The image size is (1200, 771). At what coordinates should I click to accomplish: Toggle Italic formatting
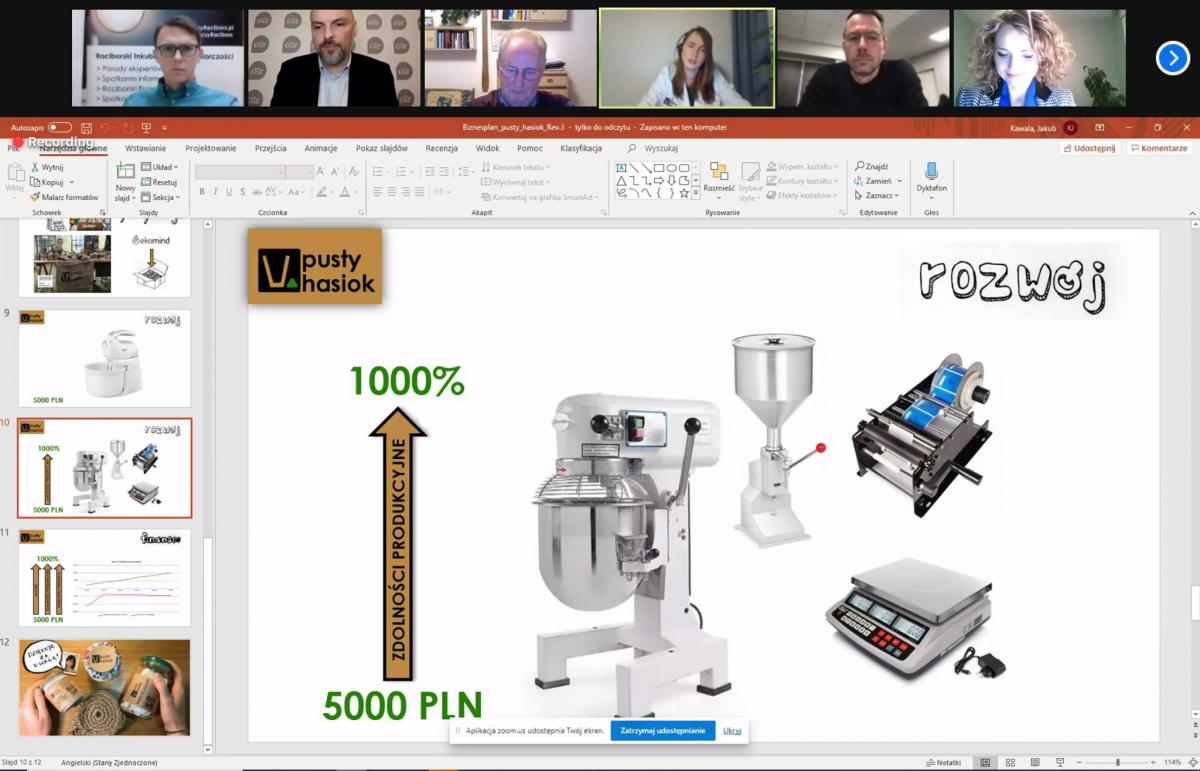click(215, 192)
